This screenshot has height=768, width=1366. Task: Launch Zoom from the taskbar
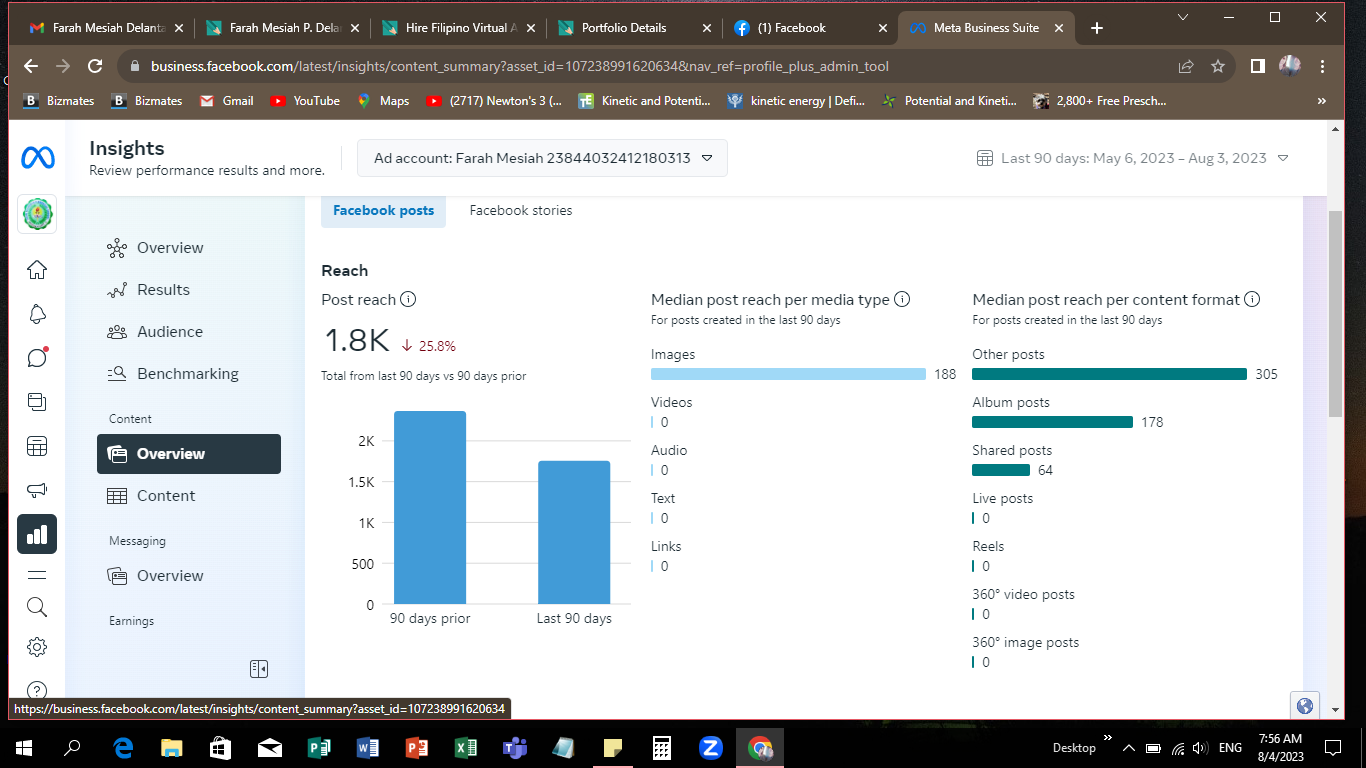[x=711, y=748]
